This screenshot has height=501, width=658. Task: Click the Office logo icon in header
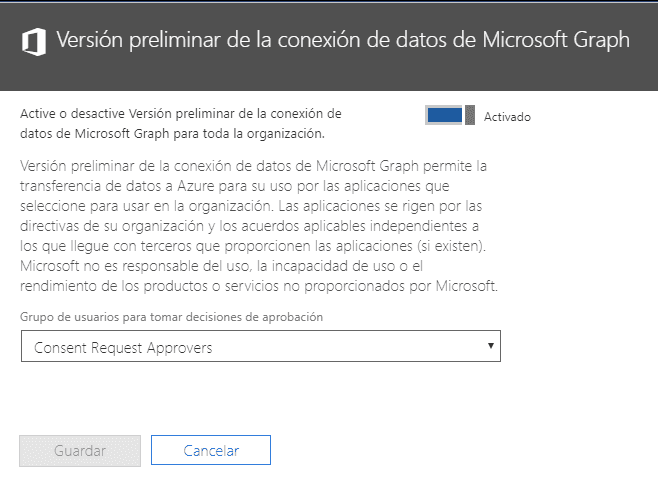pos(34,42)
